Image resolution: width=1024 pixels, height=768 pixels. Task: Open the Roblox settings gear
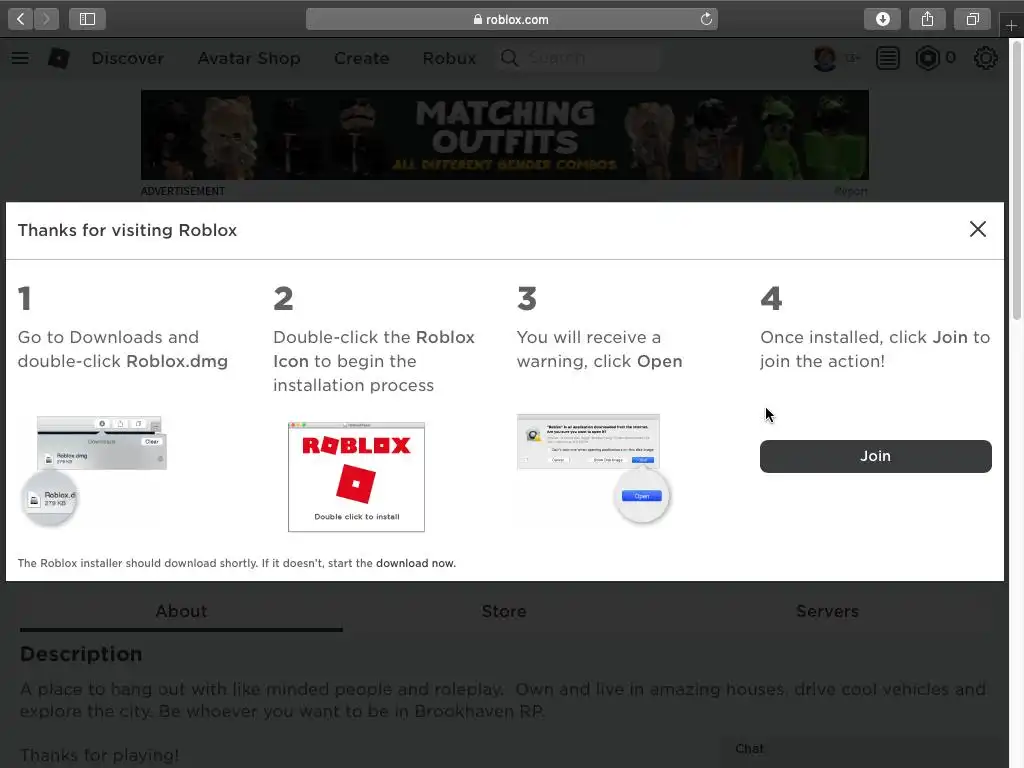985,58
